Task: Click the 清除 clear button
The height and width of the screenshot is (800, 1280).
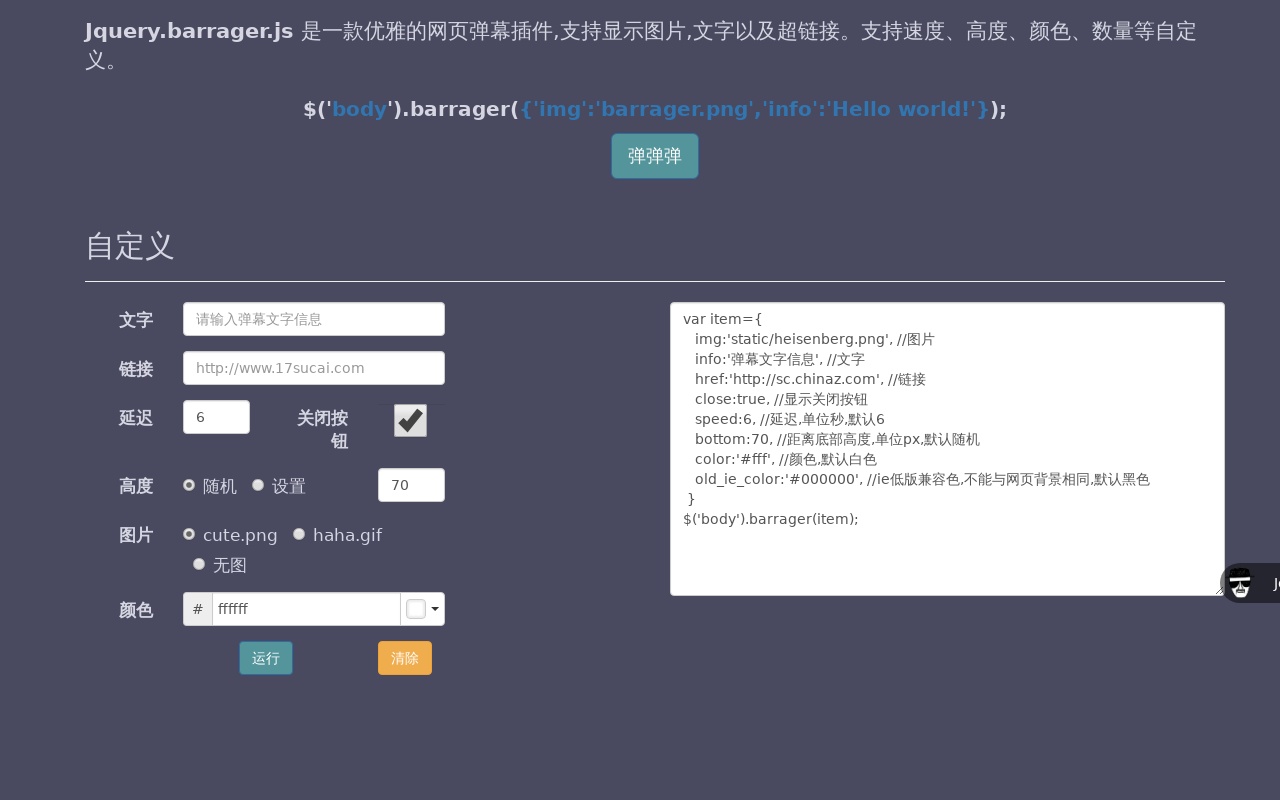Action: pos(405,658)
